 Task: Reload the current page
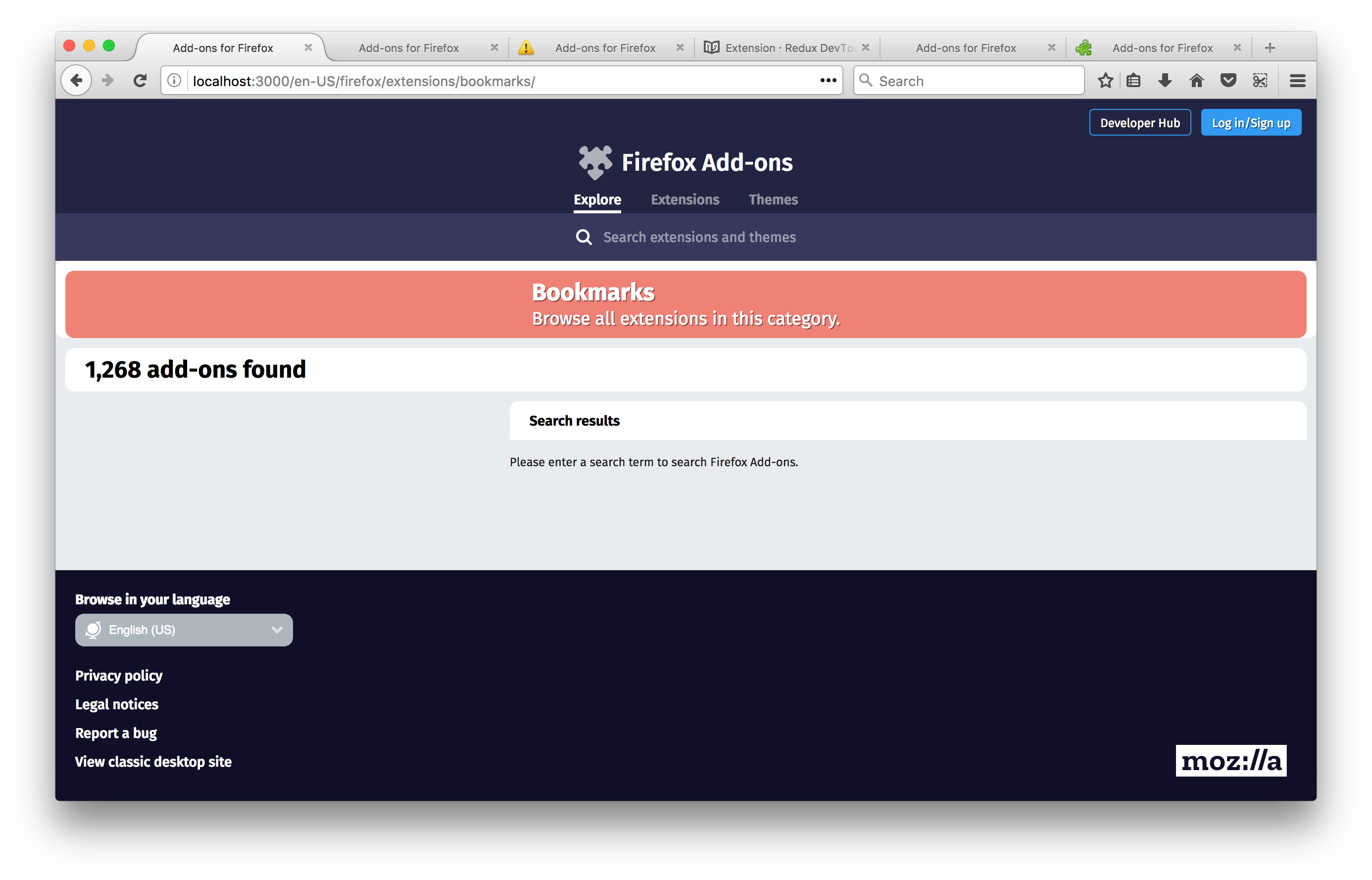(x=140, y=81)
